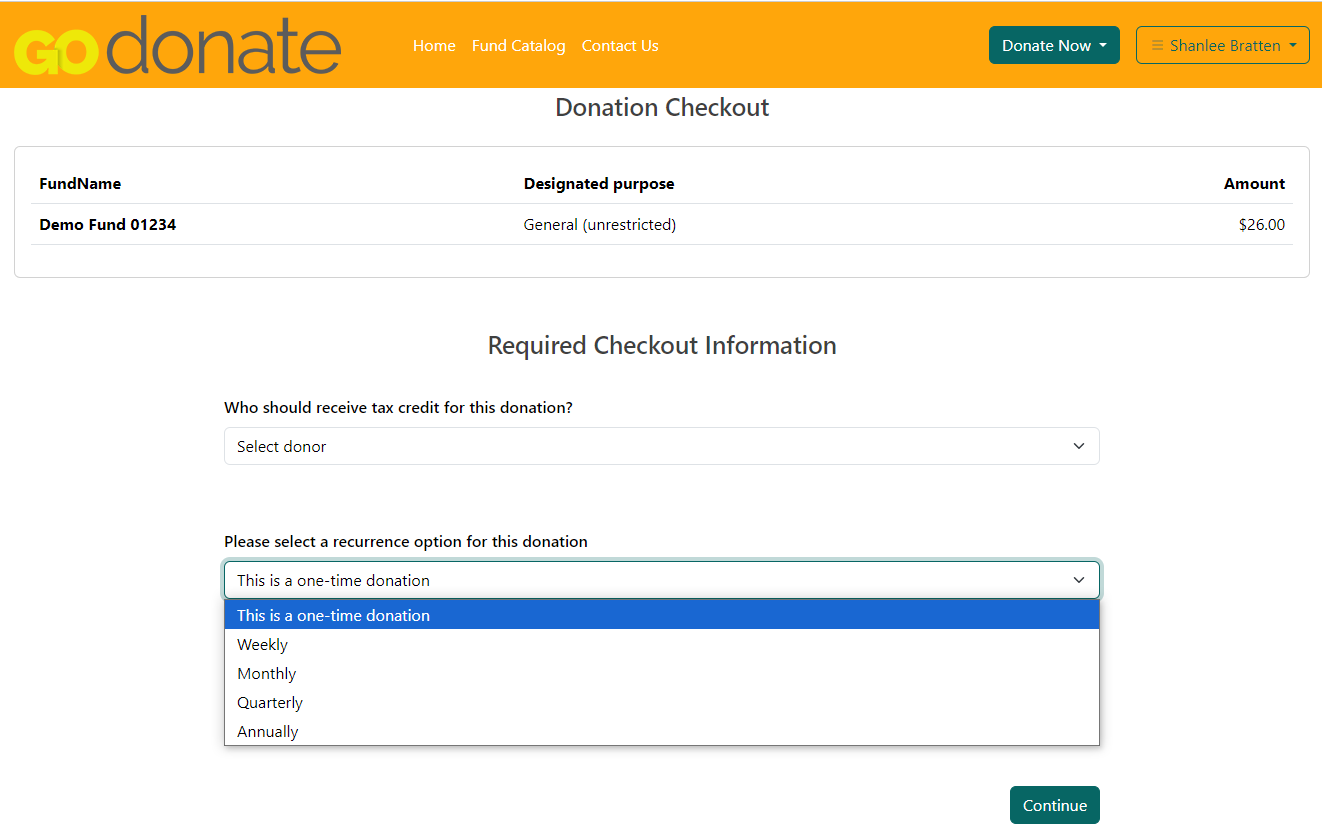Select the Weekly recurrence option
This screenshot has width=1322, height=836.
pos(661,644)
